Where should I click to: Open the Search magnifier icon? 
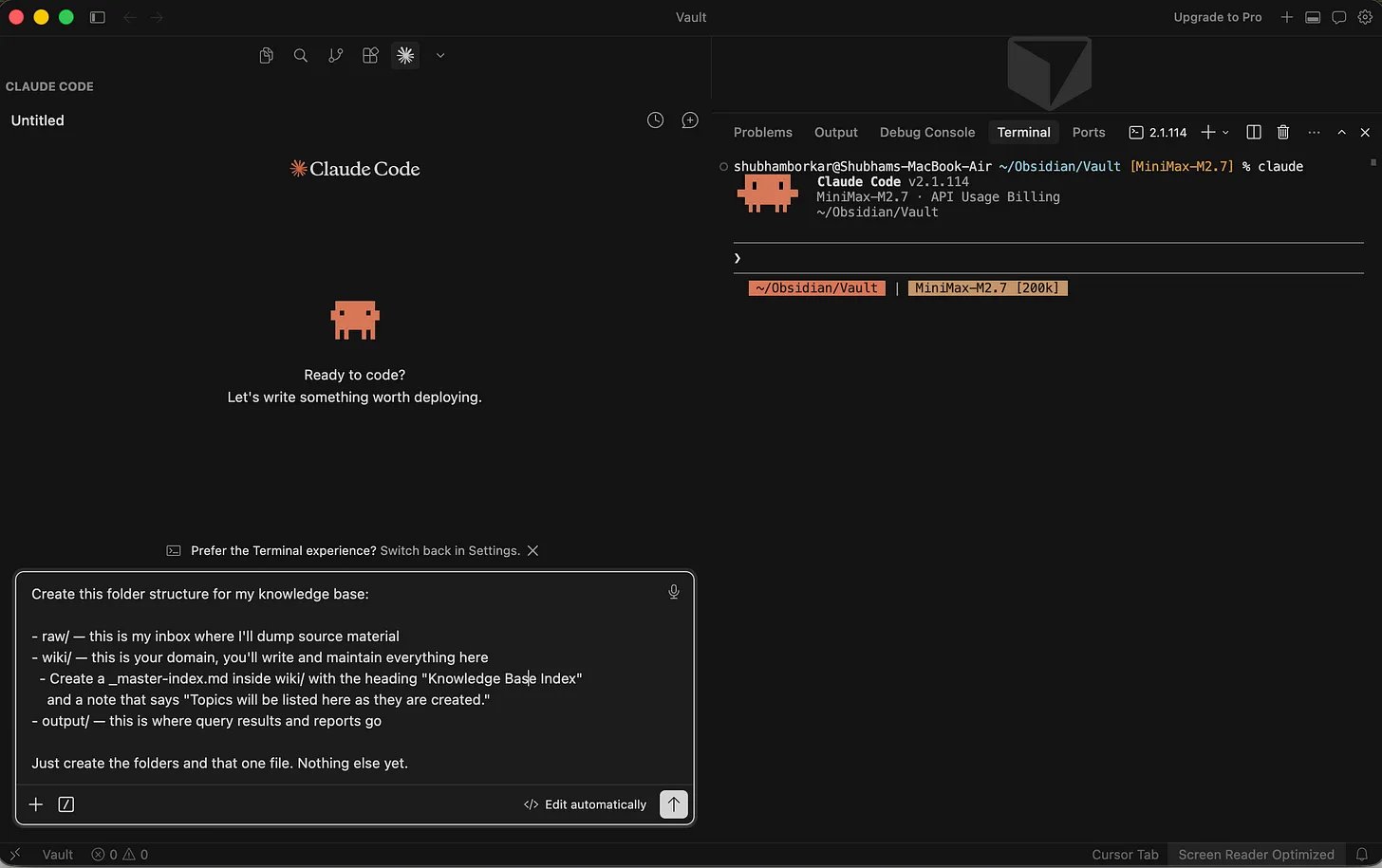tap(301, 56)
